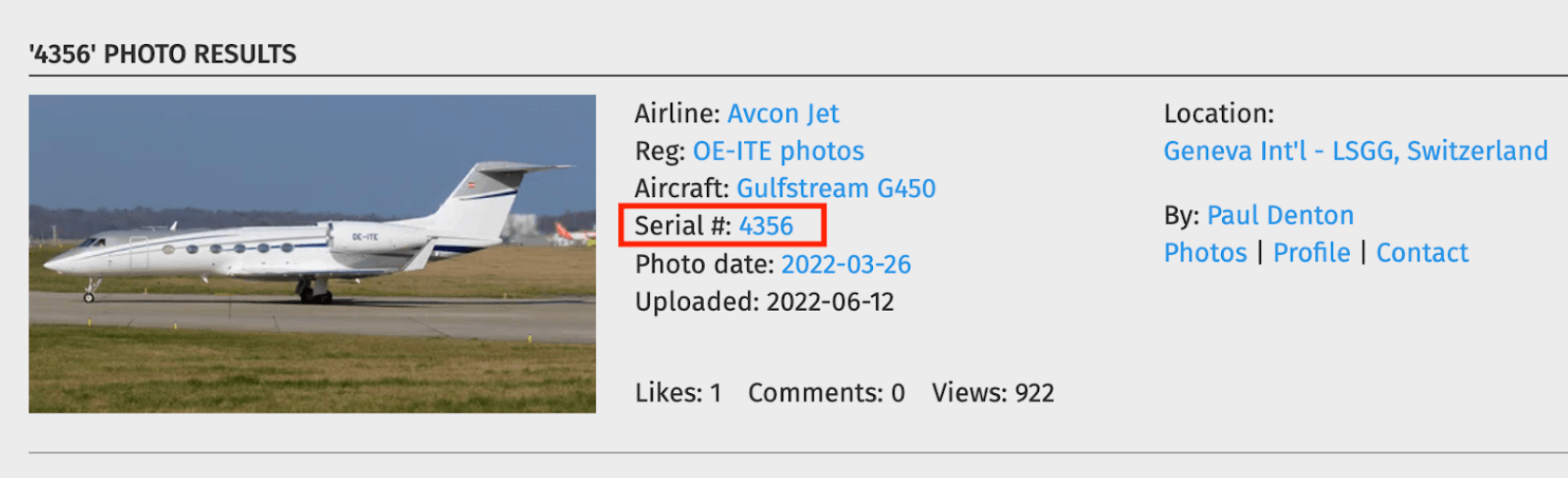1568x478 pixels.
Task: Click the Location: label text
Action: [1218, 114]
